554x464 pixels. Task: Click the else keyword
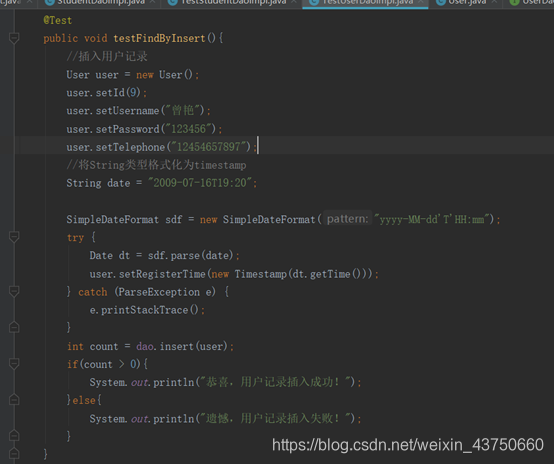click(x=84, y=400)
